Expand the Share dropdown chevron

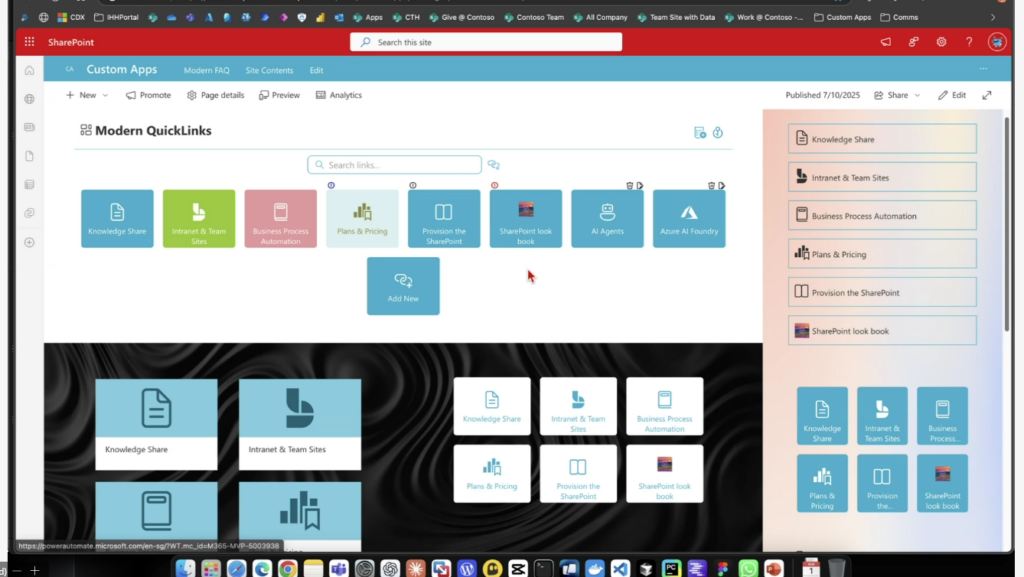coord(917,95)
